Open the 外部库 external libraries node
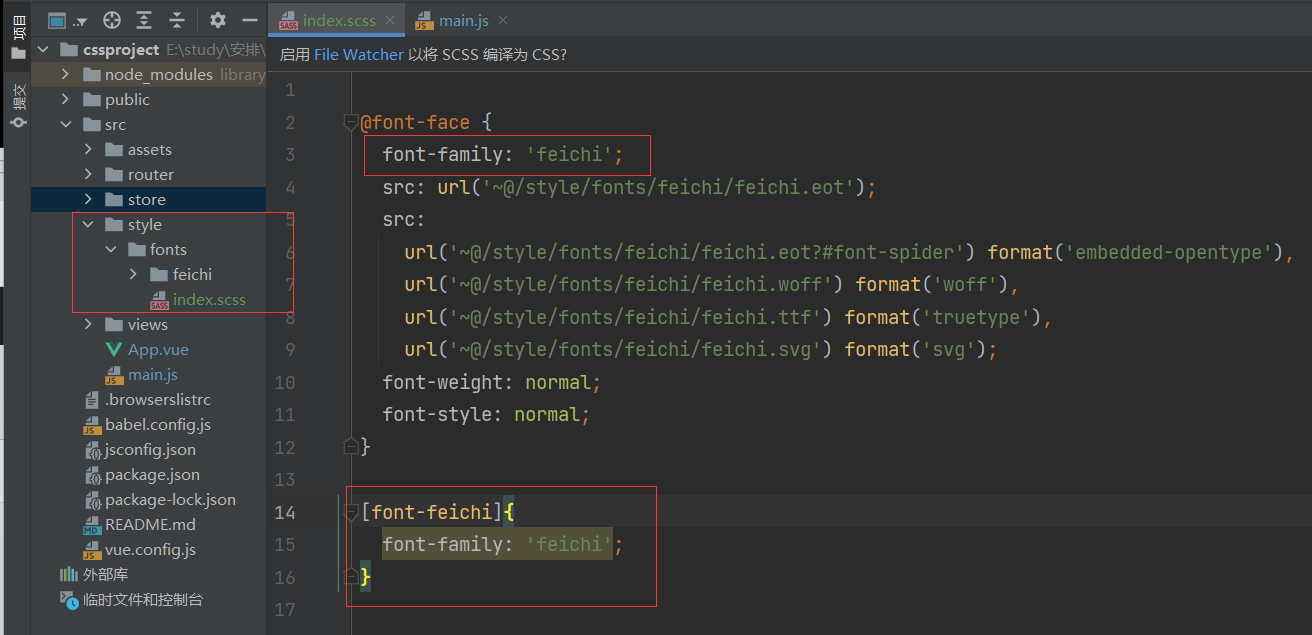This screenshot has width=1312, height=635. click(x=105, y=575)
